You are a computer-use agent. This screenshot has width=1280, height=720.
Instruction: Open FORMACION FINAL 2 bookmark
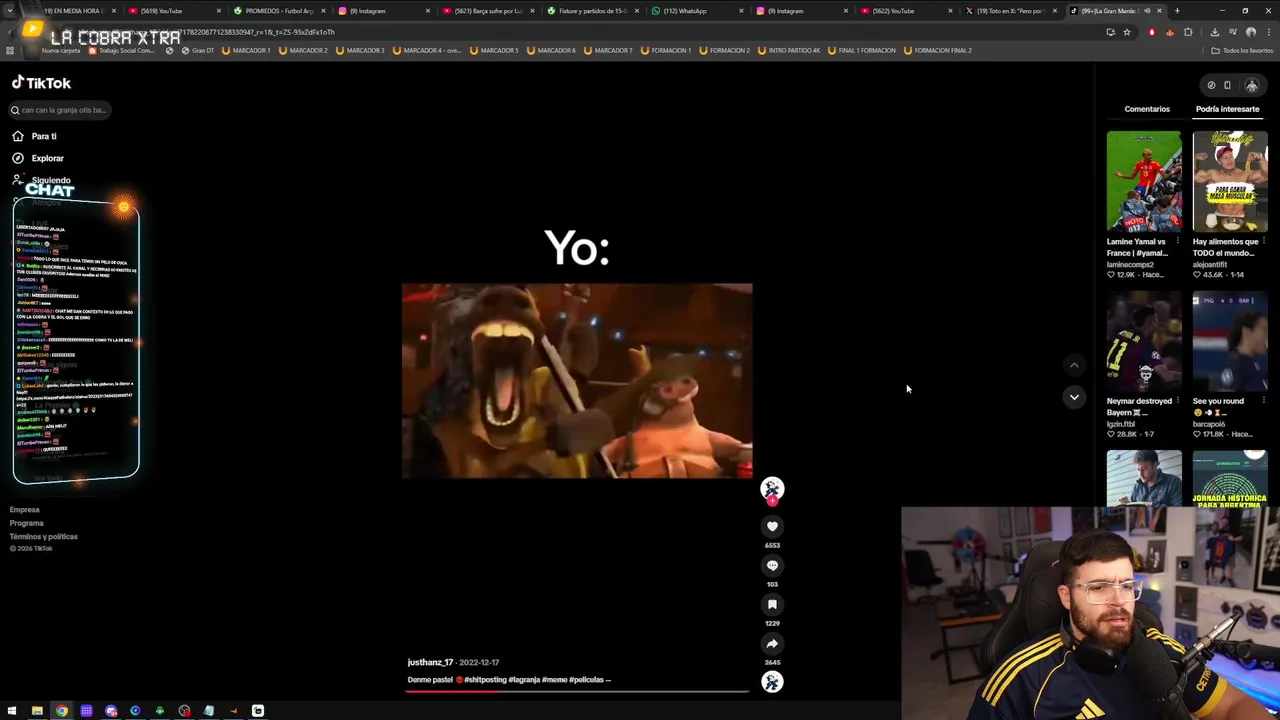coord(937,50)
